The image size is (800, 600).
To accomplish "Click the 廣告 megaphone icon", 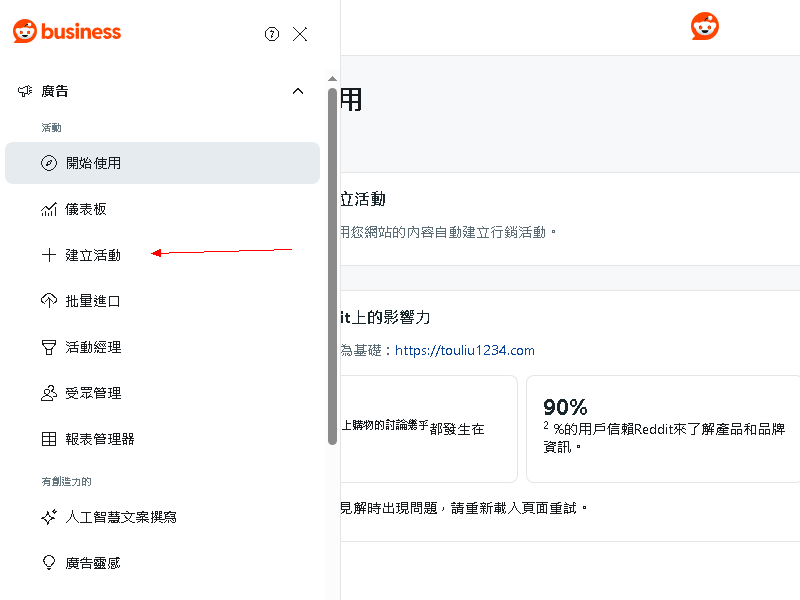I will (x=24, y=91).
